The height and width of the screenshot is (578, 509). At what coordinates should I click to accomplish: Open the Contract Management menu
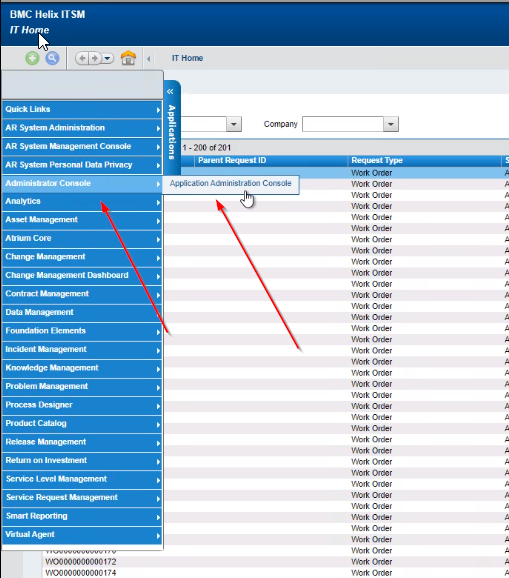click(82, 294)
